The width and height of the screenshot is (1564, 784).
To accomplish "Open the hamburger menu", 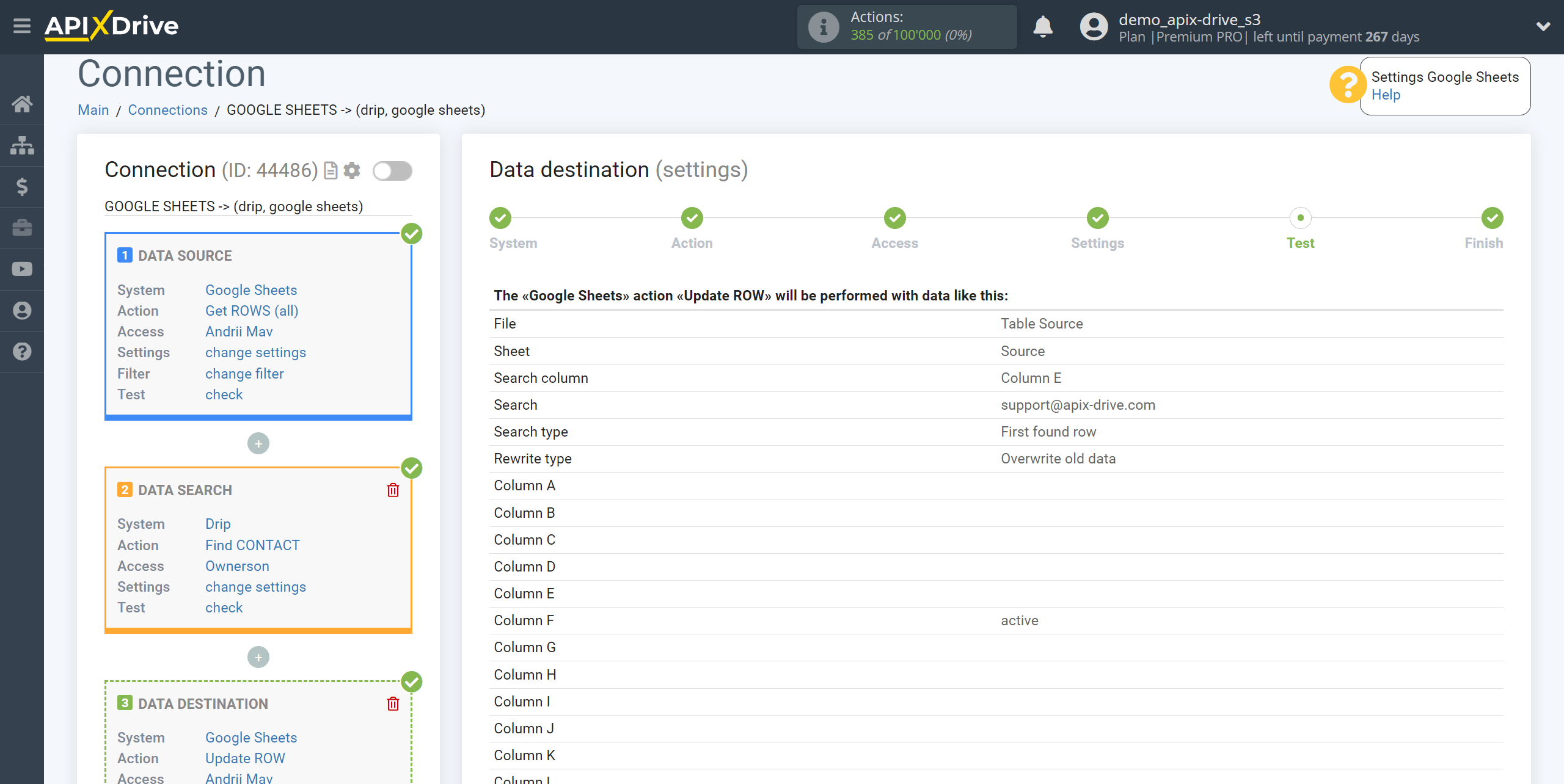I will pos(22,26).
